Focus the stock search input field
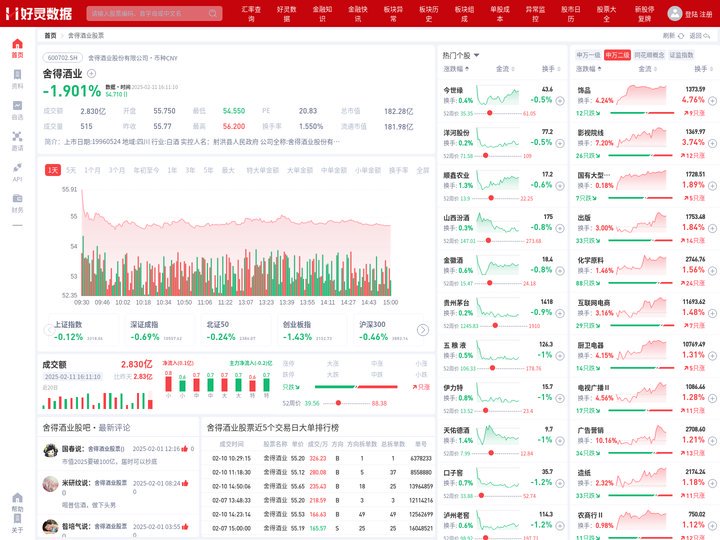This screenshot has height=540, width=720. pos(154,13)
